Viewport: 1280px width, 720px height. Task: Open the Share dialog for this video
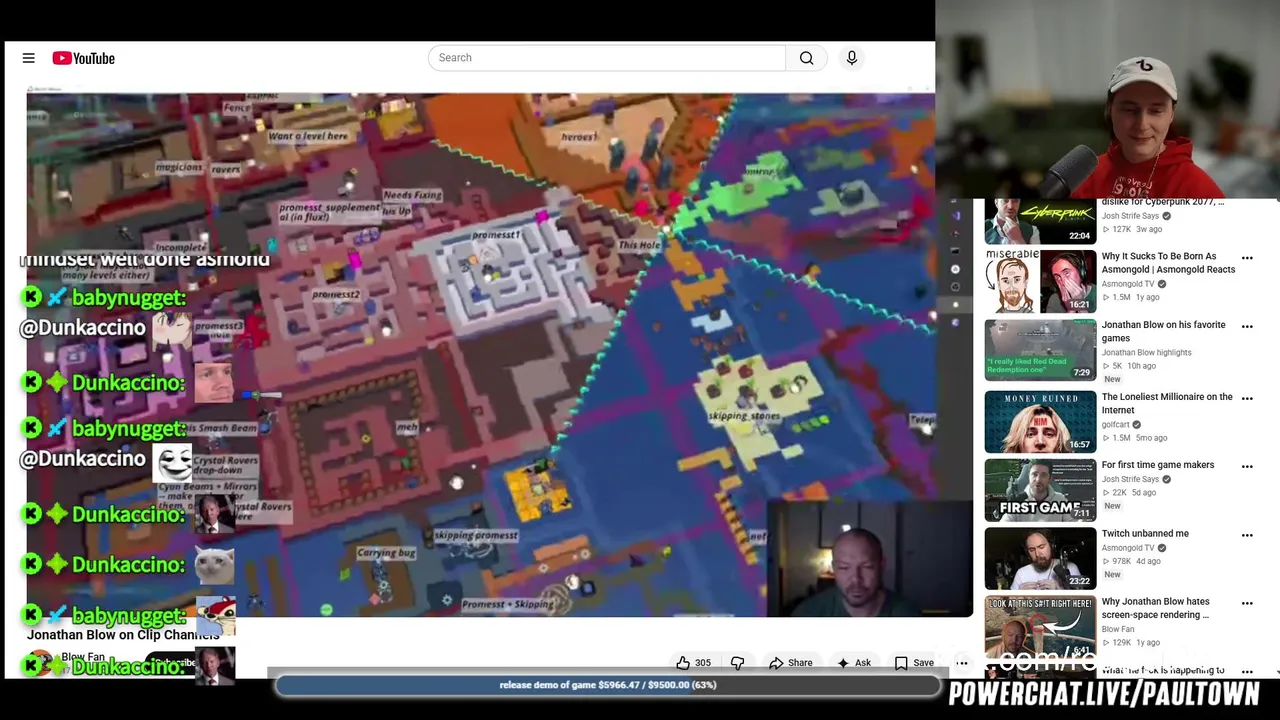pyautogui.click(x=791, y=663)
